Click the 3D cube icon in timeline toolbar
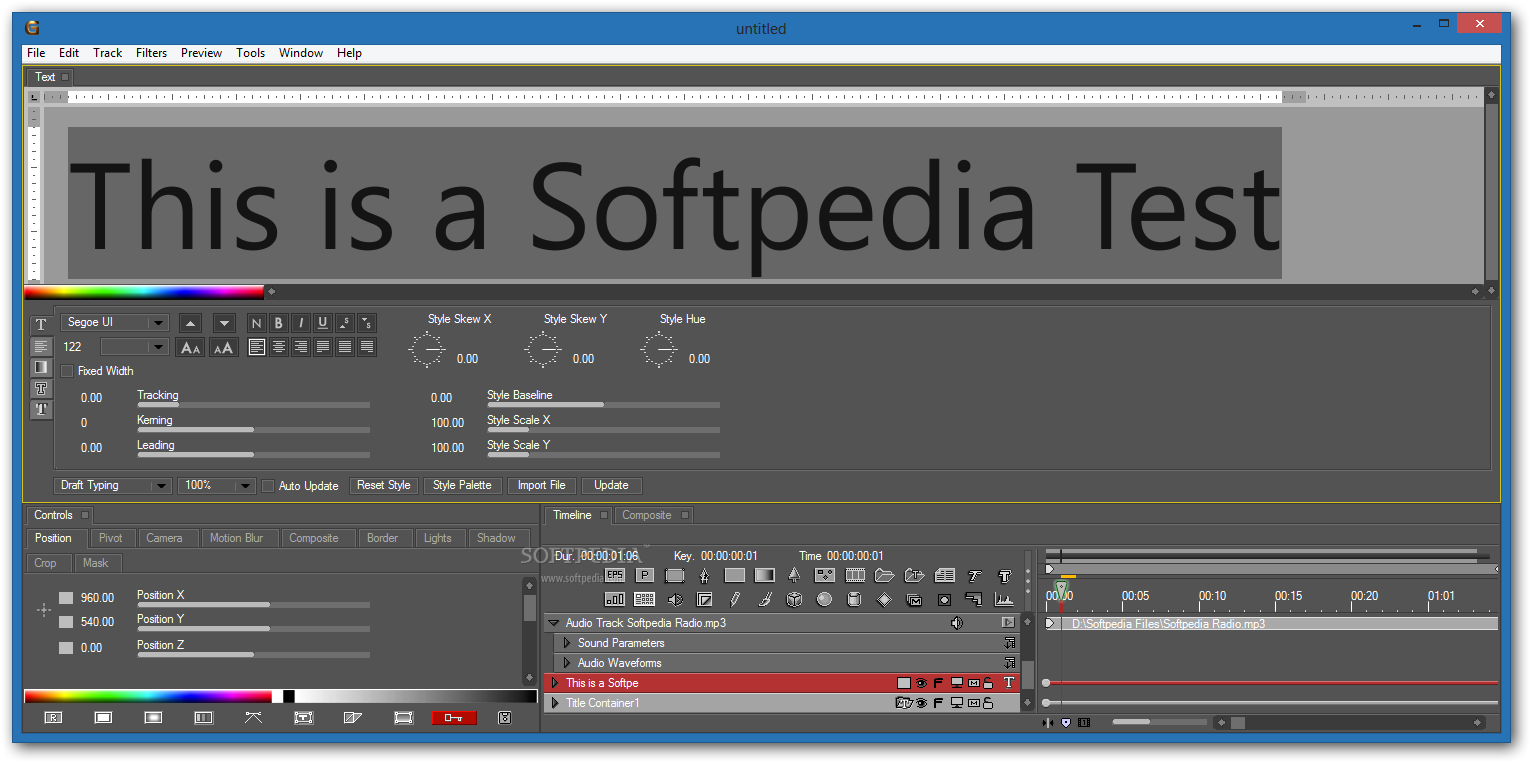This screenshot has width=1531, height=763. [x=794, y=599]
